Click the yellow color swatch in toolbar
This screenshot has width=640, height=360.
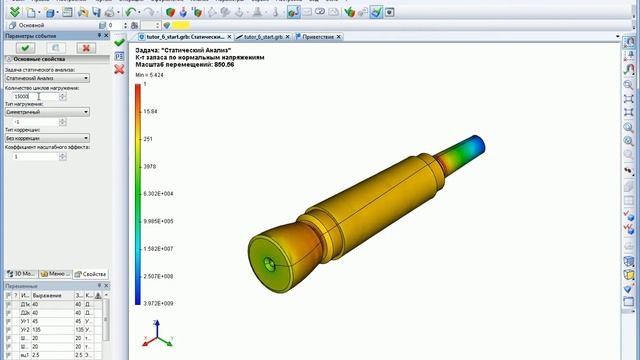[x=181, y=25]
